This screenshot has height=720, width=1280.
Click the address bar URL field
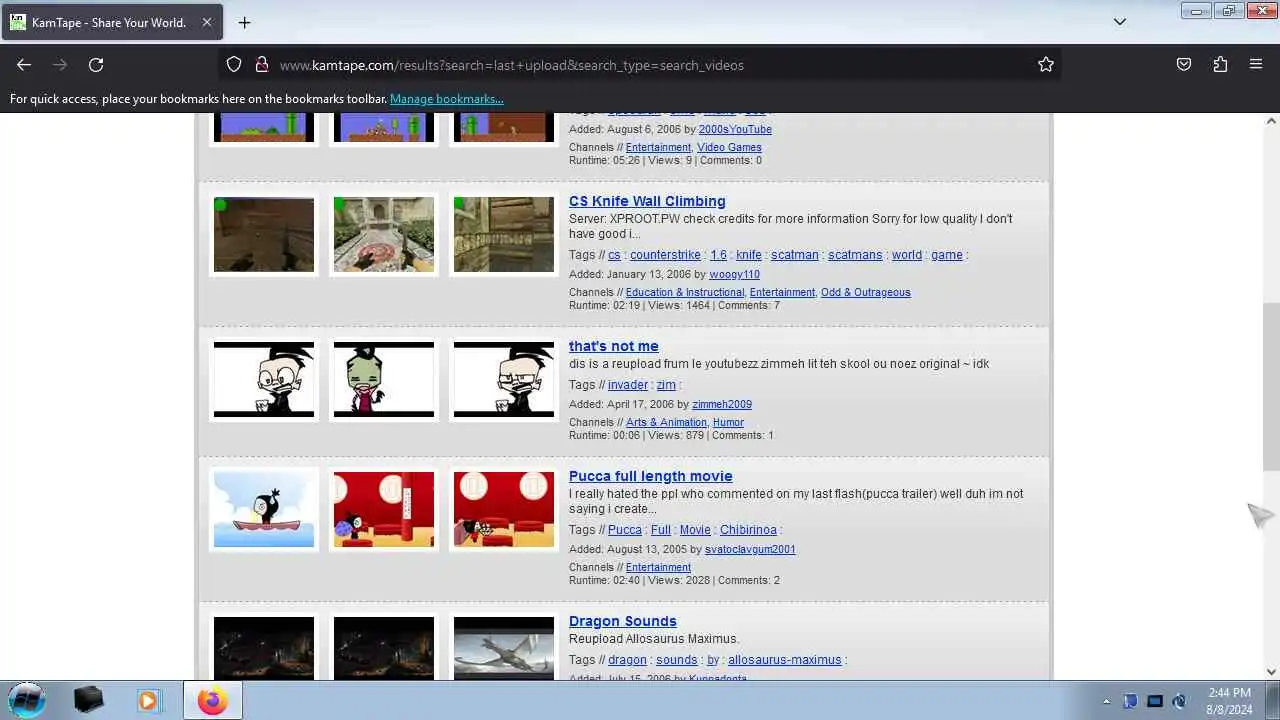640,65
